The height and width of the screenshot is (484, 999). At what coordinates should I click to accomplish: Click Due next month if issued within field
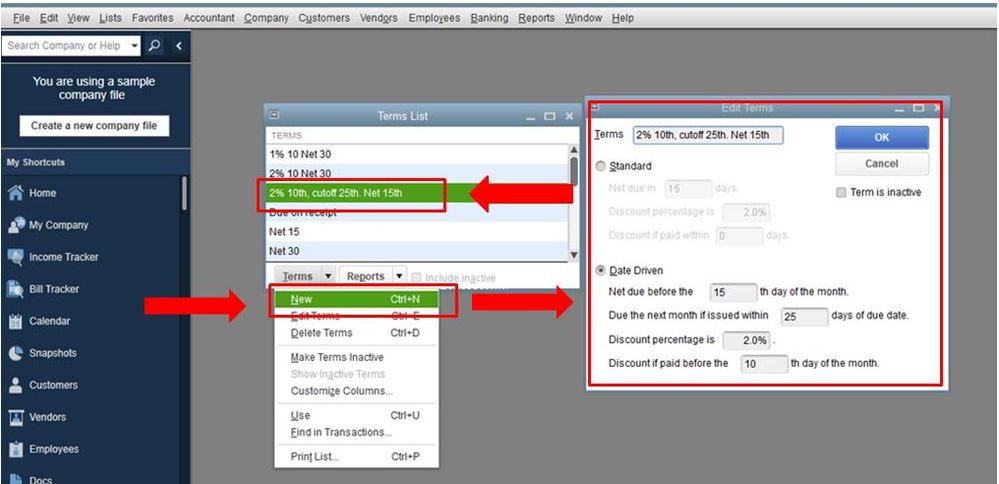pyautogui.click(x=804, y=317)
